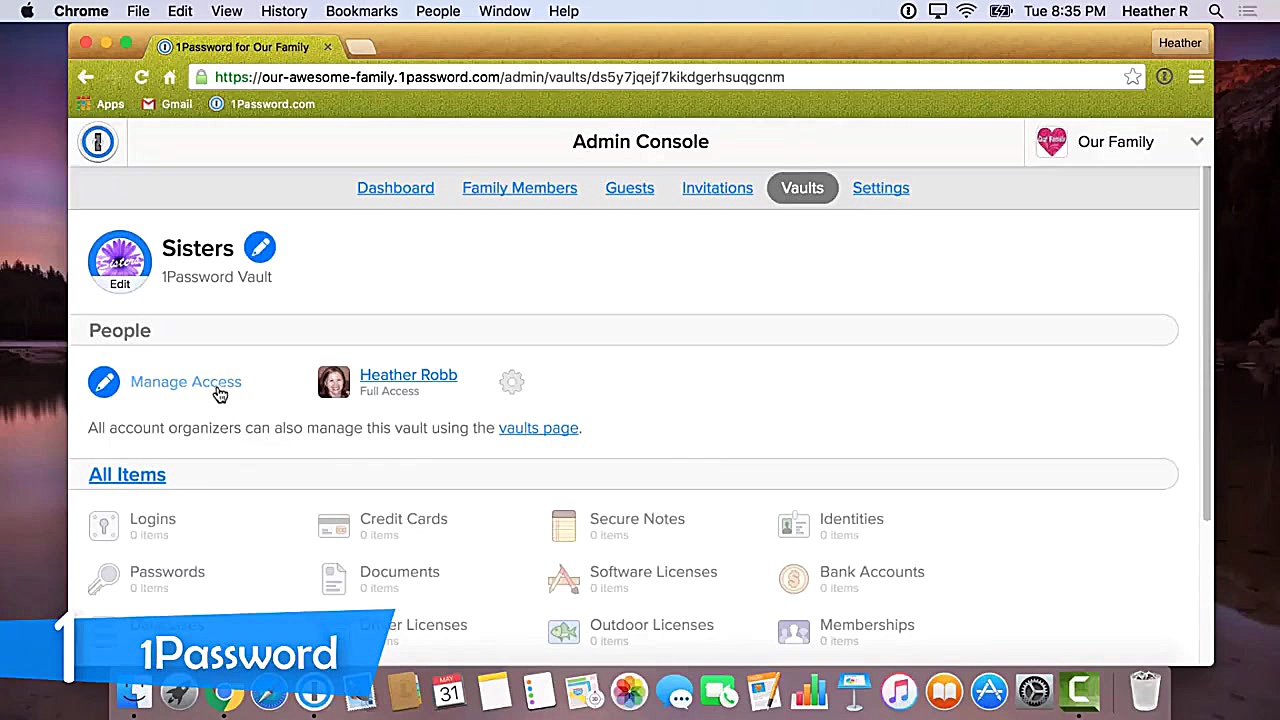This screenshot has height=720, width=1280.
Task: Open Calendar from the Dock
Action: click(449, 691)
